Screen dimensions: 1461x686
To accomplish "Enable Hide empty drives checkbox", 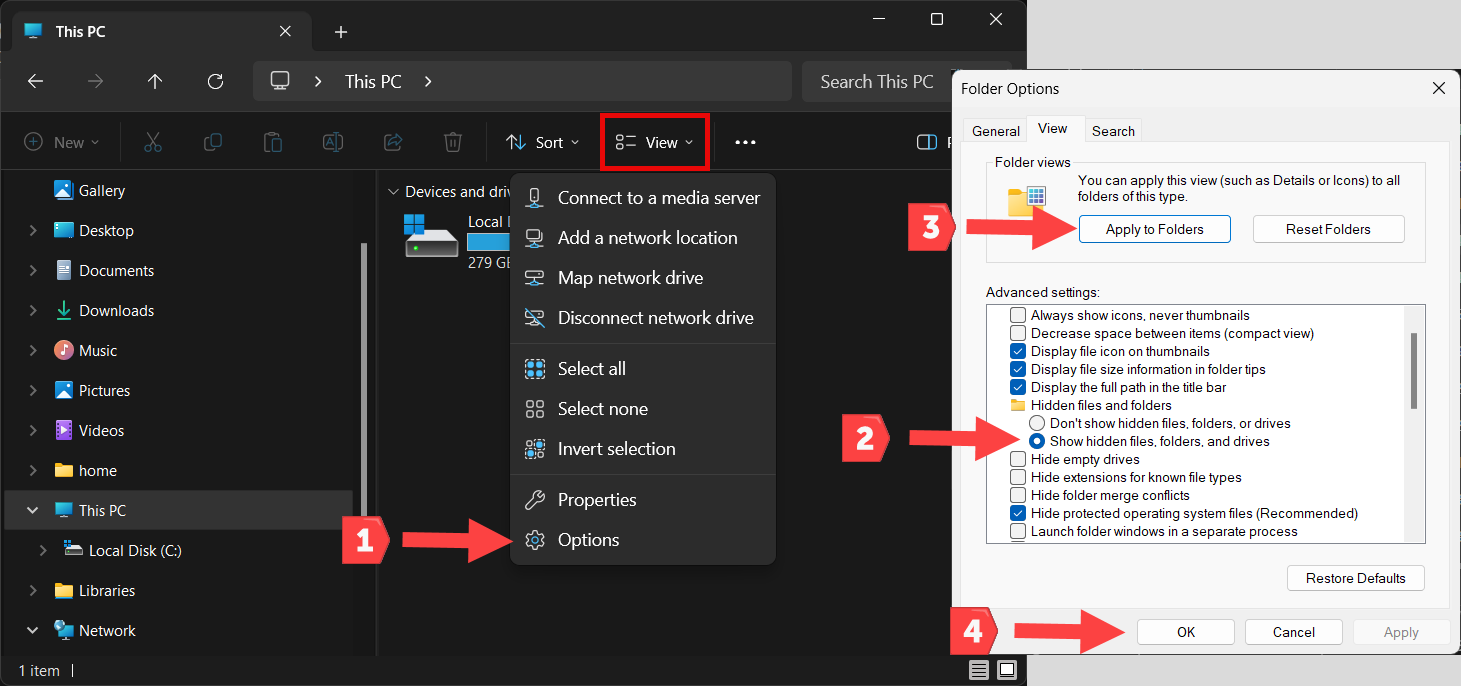I will point(1018,459).
